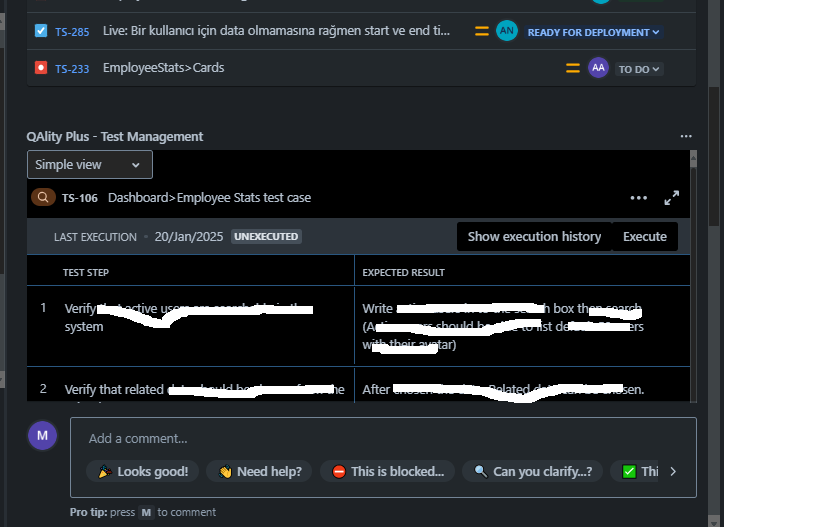Click the TS-285 task type icon
This screenshot has height=527, width=819.
coord(41,31)
